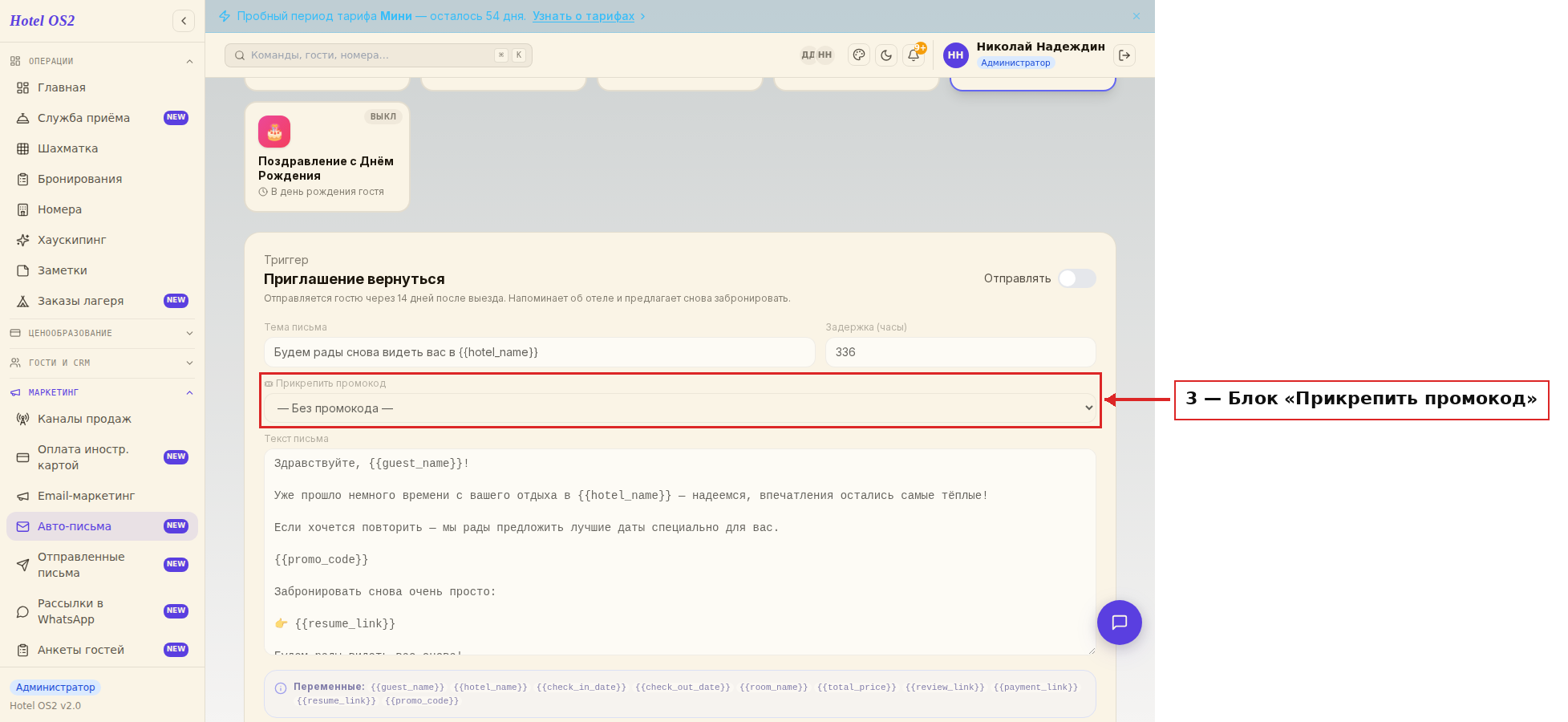Viewport: 1568px width, 722px height.
Task: Collapse the sidebar with the chevron button
Action: pyautogui.click(x=184, y=21)
